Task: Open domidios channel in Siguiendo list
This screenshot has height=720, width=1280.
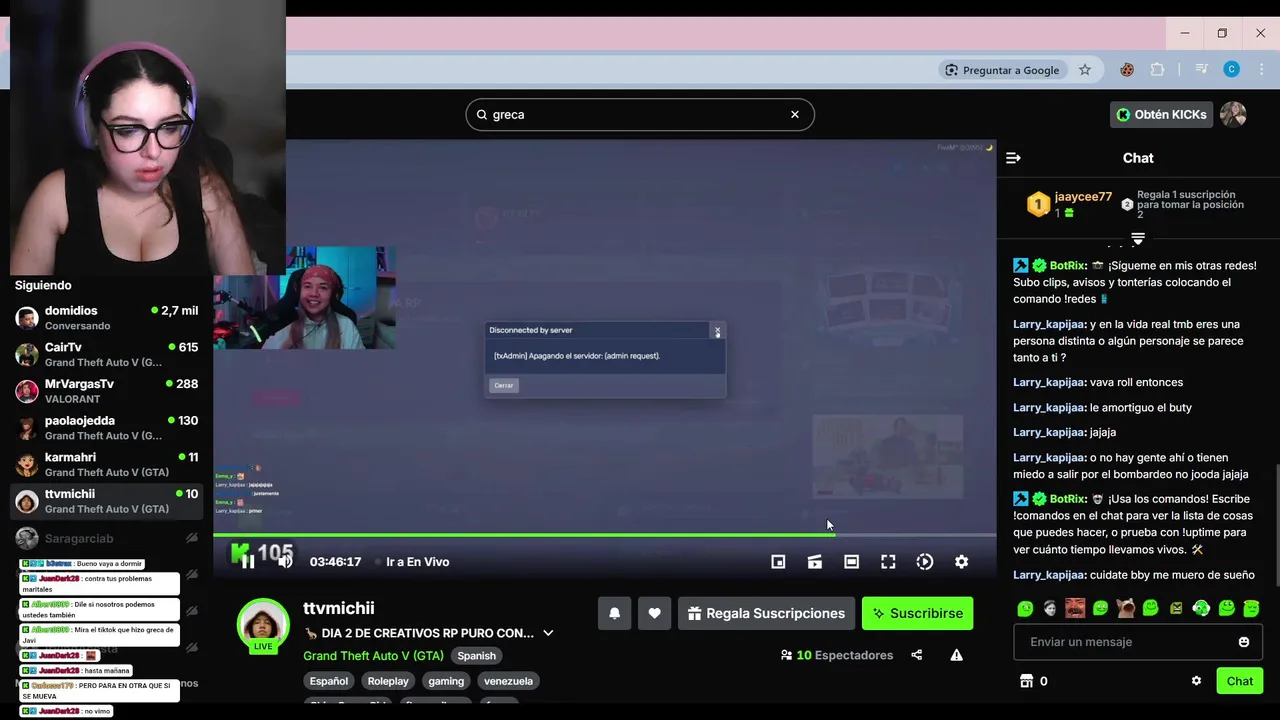Action: coord(106,318)
